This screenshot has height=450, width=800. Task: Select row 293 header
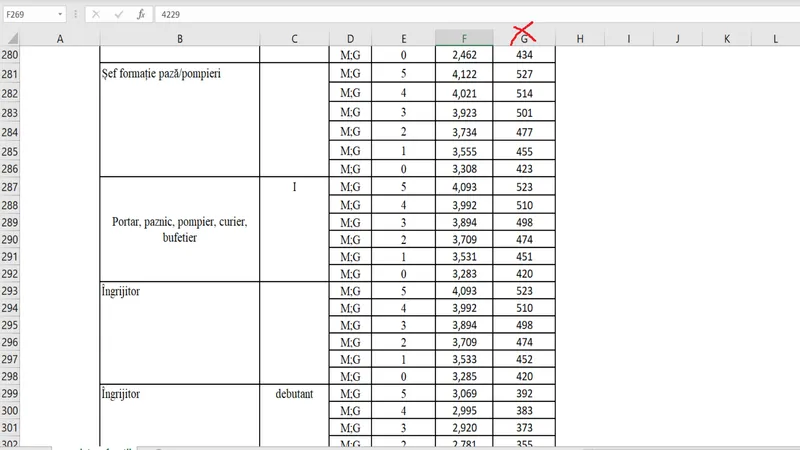click(10, 292)
